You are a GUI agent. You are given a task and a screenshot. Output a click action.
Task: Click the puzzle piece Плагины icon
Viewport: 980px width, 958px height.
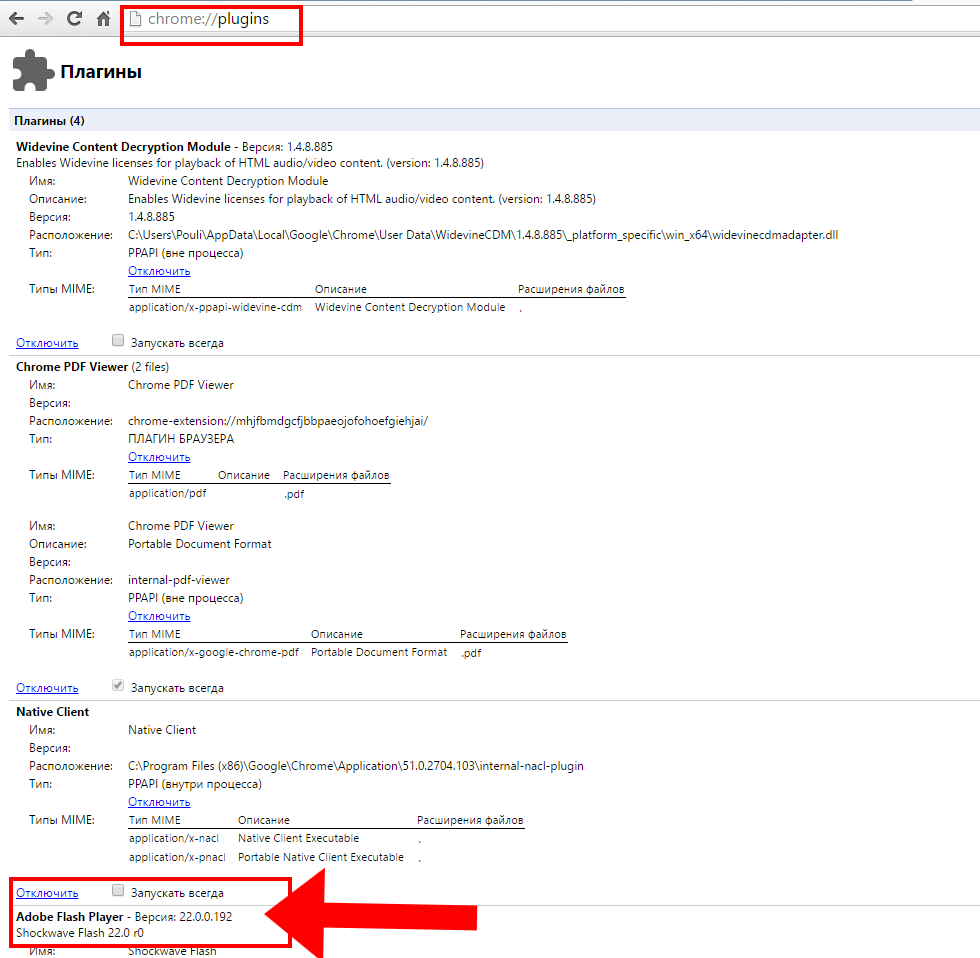coord(31,71)
